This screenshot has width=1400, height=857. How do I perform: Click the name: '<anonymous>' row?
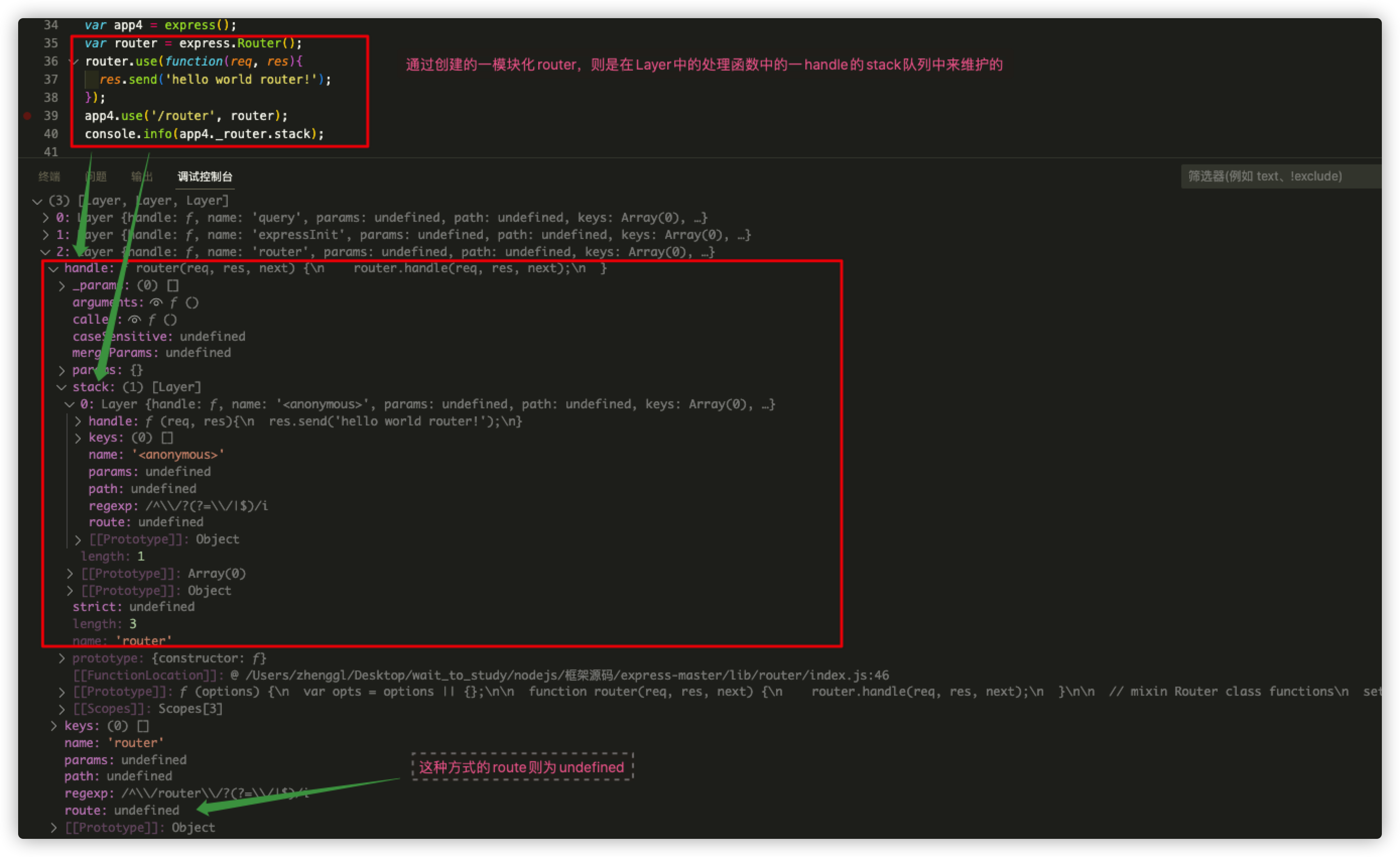coord(156,455)
